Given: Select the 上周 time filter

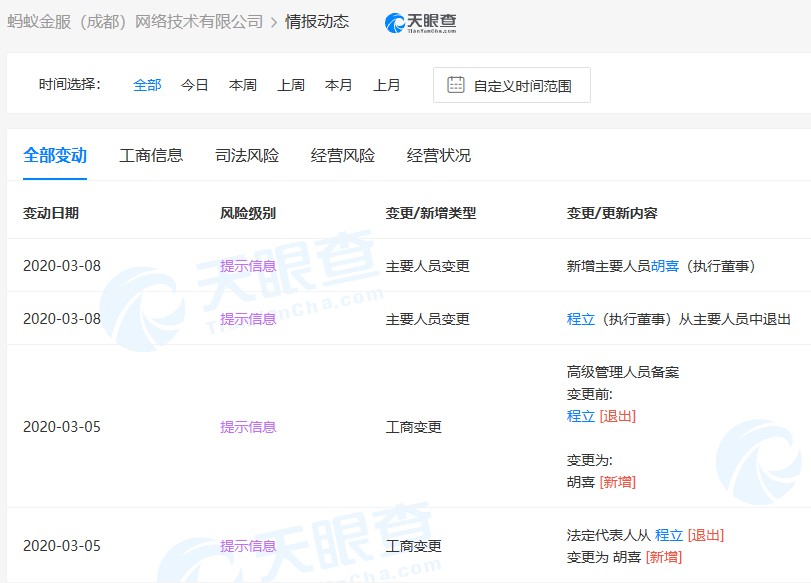Looking at the screenshot, I should coord(291,85).
